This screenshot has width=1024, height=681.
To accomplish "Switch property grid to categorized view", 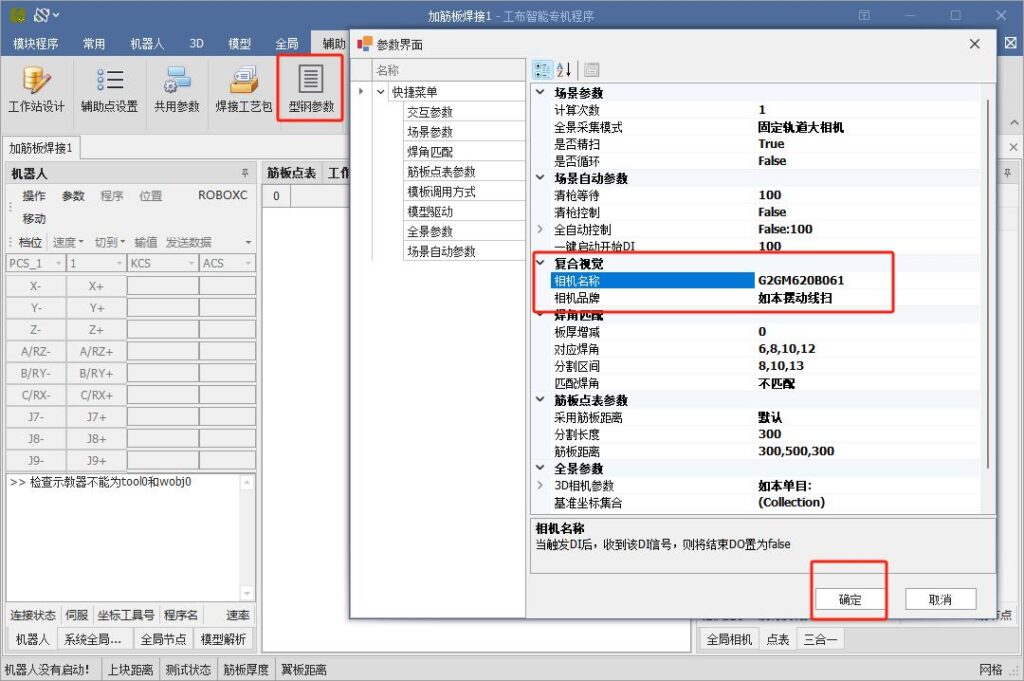I will click(542, 70).
